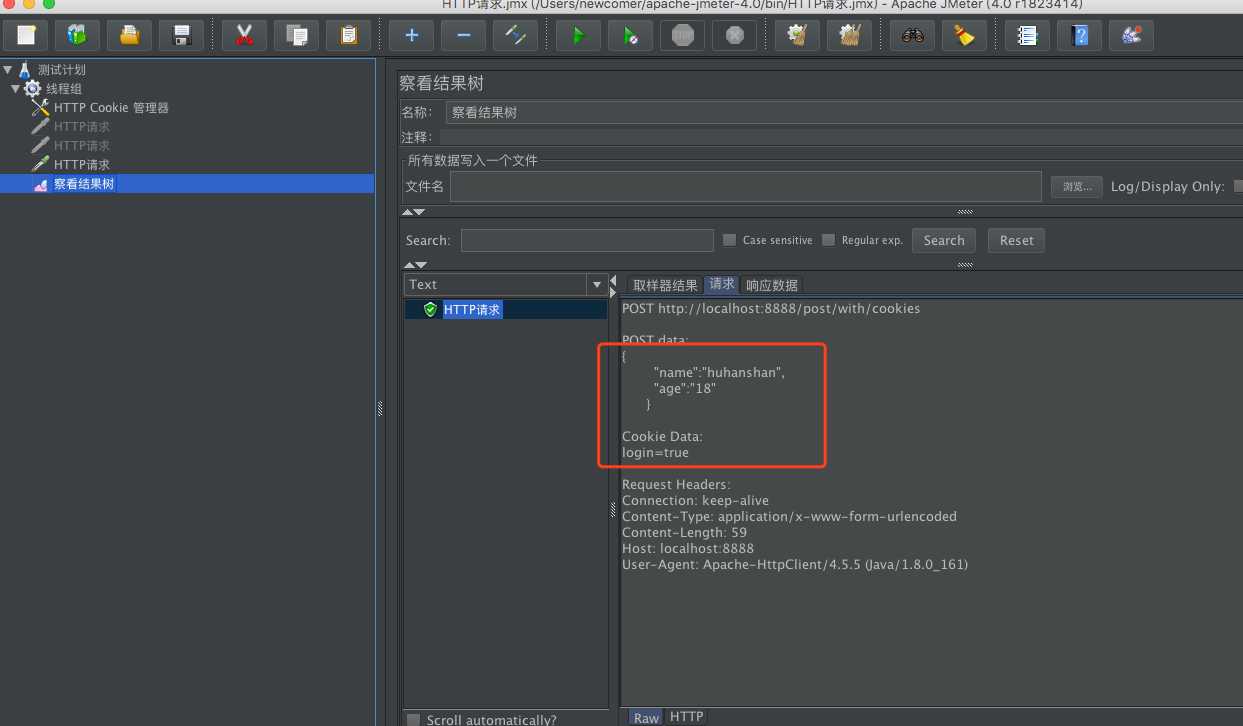Start the test with the green play icon

(578, 35)
